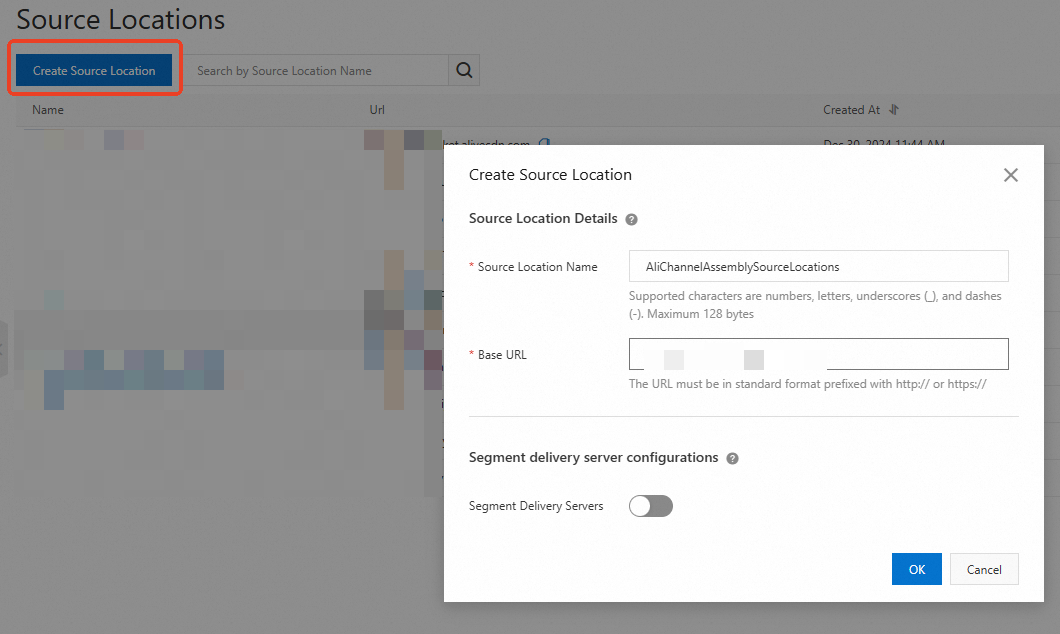Image resolution: width=1060 pixels, height=634 pixels.
Task: Click the Name column header
Action: [x=48, y=110]
